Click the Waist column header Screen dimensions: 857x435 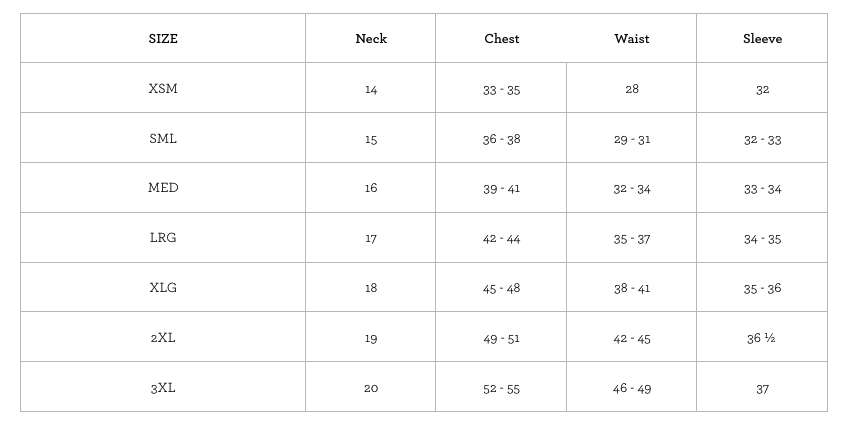click(632, 39)
